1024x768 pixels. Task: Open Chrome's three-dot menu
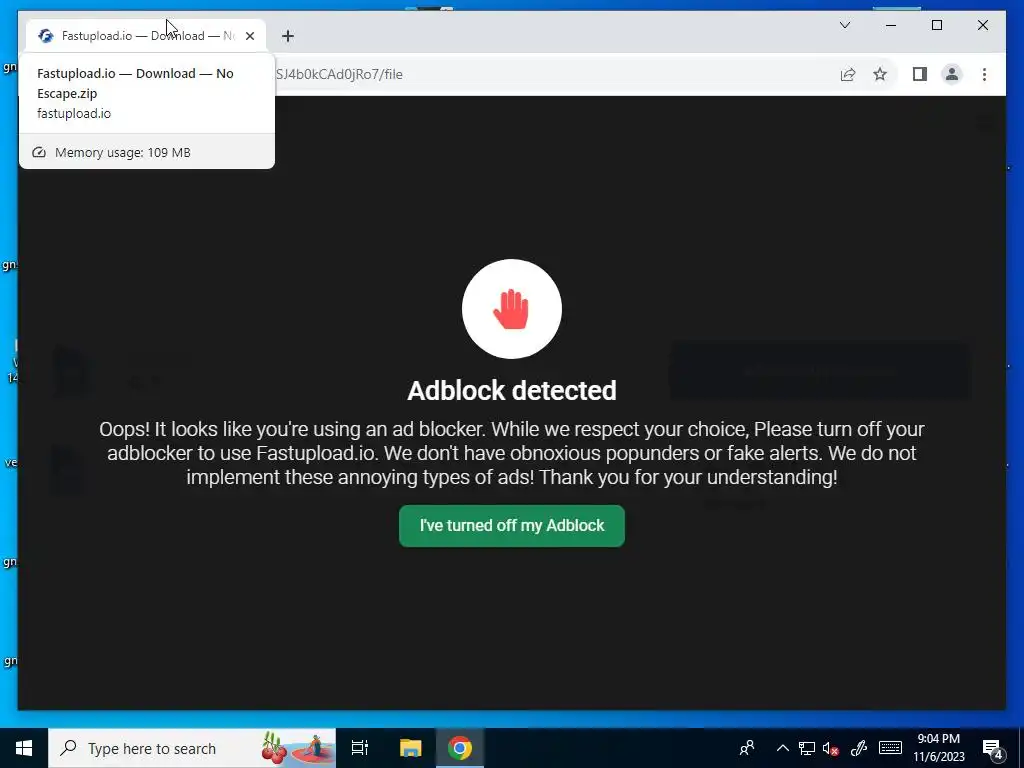coord(984,74)
